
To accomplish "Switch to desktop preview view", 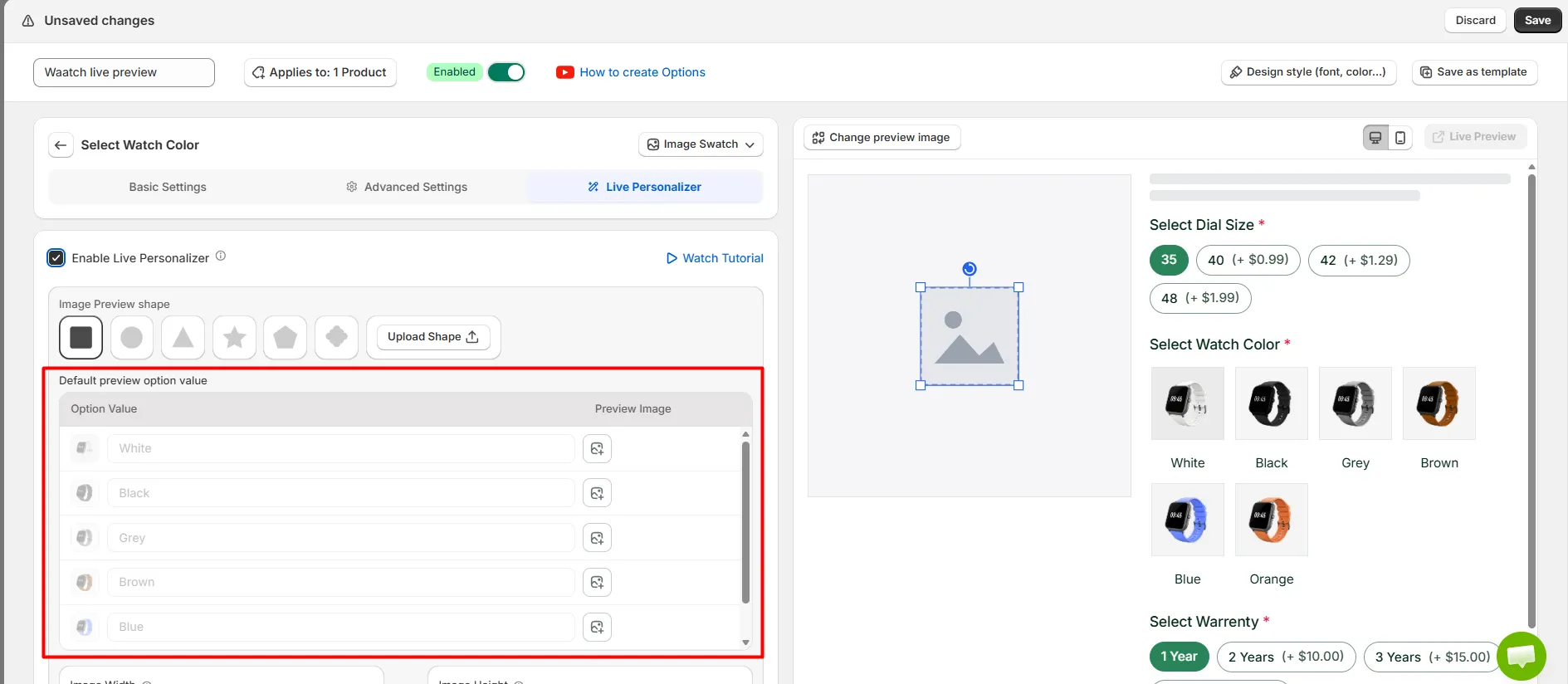I will pyautogui.click(x=1375, y=137).
